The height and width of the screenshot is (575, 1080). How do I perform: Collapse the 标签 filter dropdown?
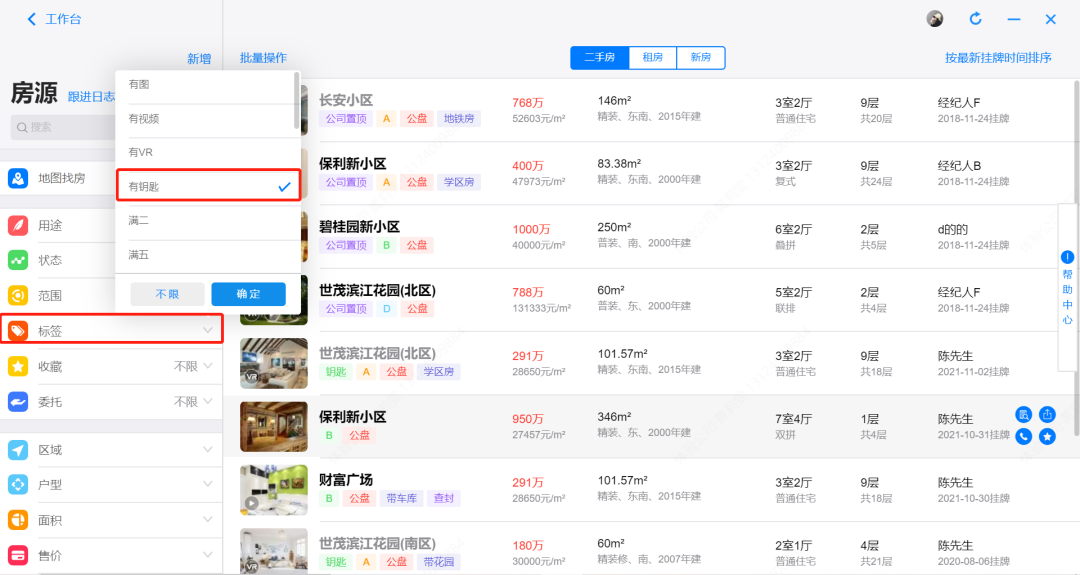[207, 331]
